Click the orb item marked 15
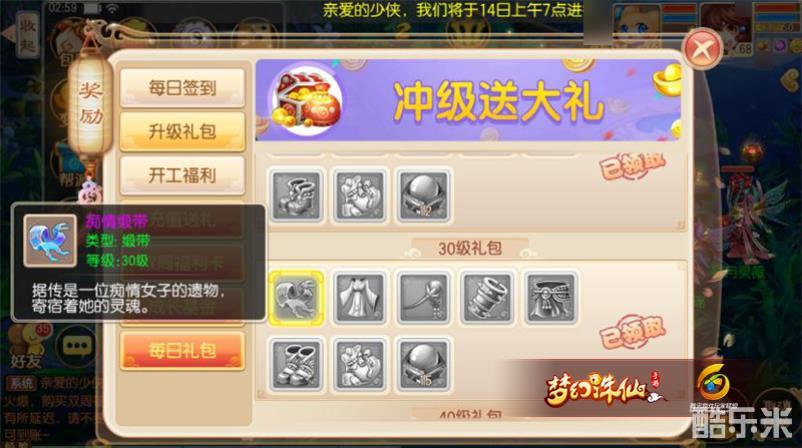 (424, 365)
